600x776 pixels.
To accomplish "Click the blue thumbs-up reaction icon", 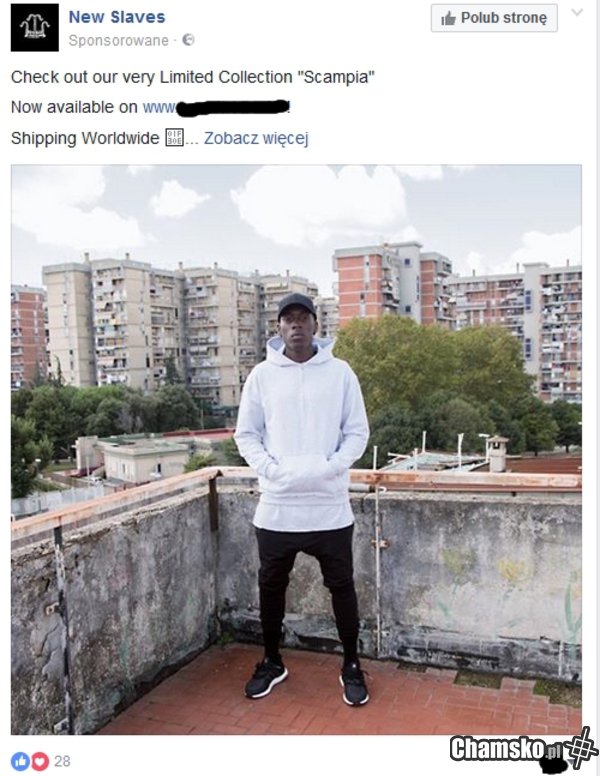I will pos(20,761).
